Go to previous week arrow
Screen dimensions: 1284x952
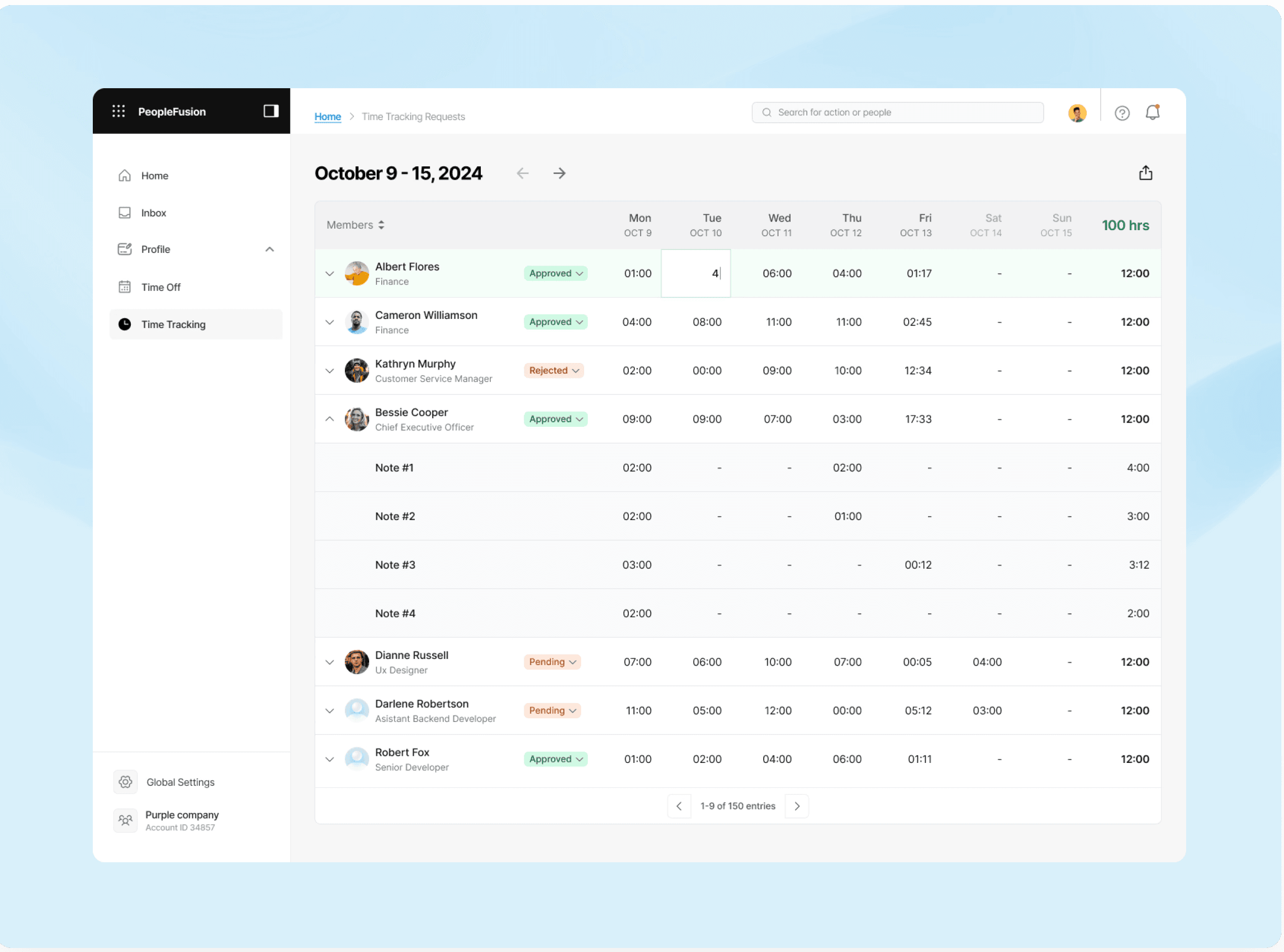coord(522,173)
